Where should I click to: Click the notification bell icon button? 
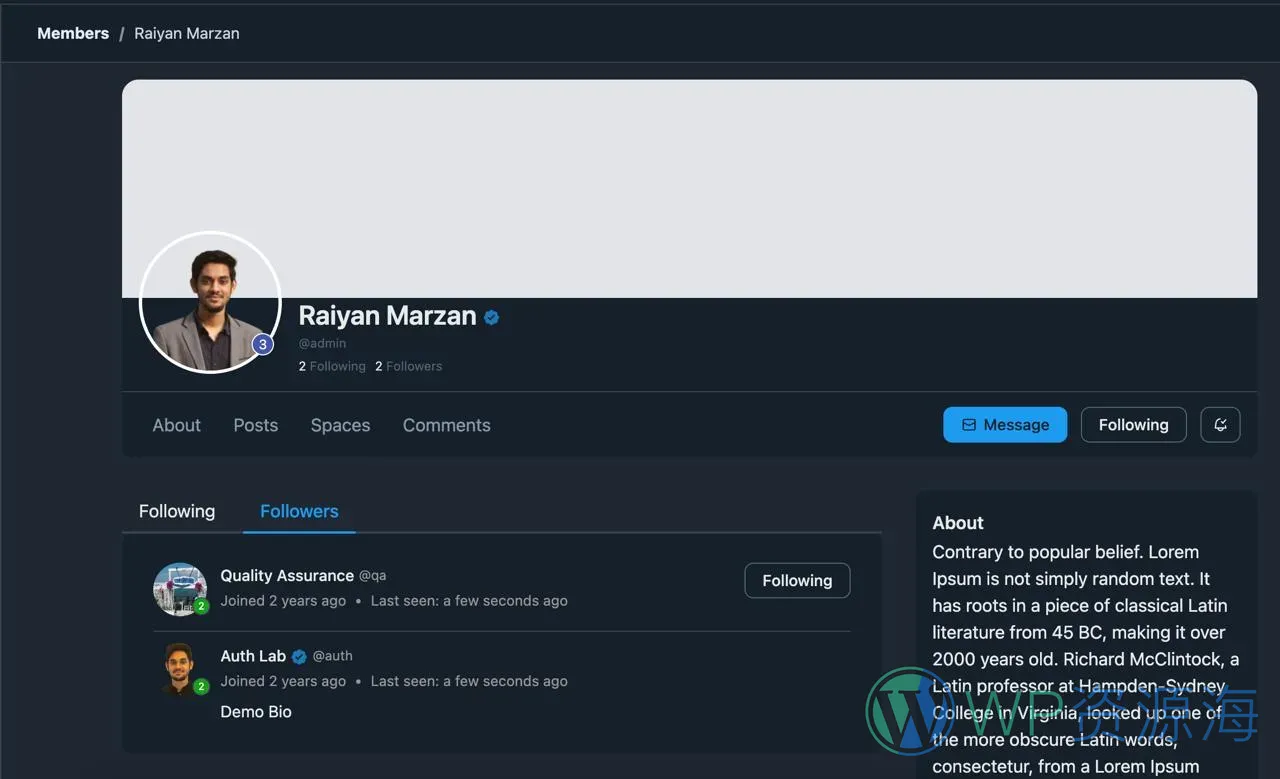pos(1220,425)
